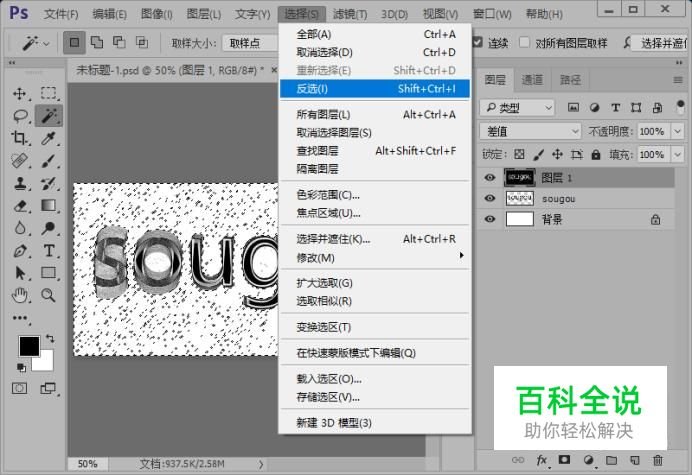This screenshot has height=475, width=692.
Task: Select the Rectangle shape tool
Action: [48, 273]
